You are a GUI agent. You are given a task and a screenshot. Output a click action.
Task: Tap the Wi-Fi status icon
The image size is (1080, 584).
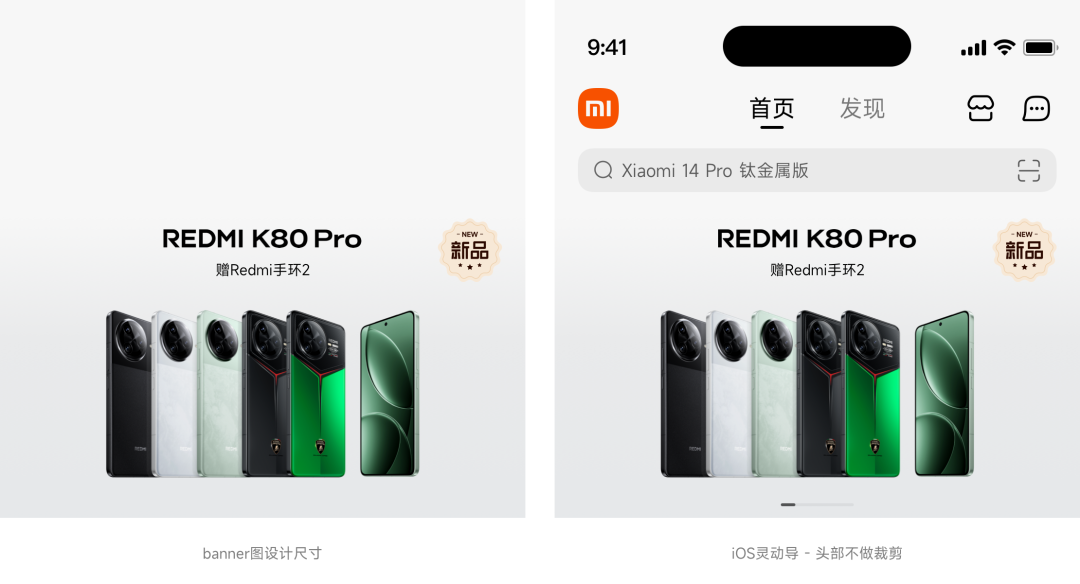1005,48
